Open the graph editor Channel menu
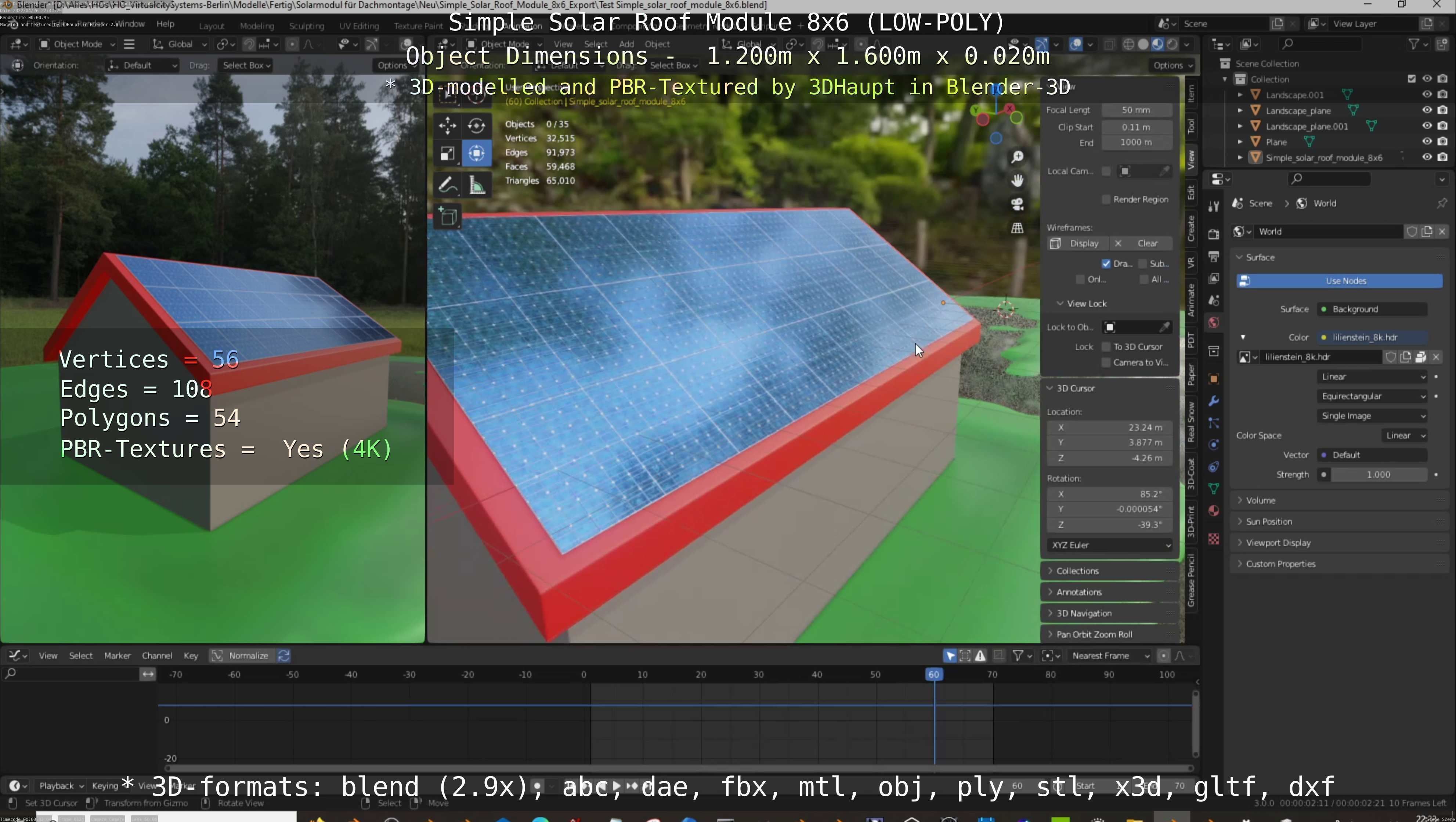This screenshot has width=1456, height=822. tap(156, 655)
